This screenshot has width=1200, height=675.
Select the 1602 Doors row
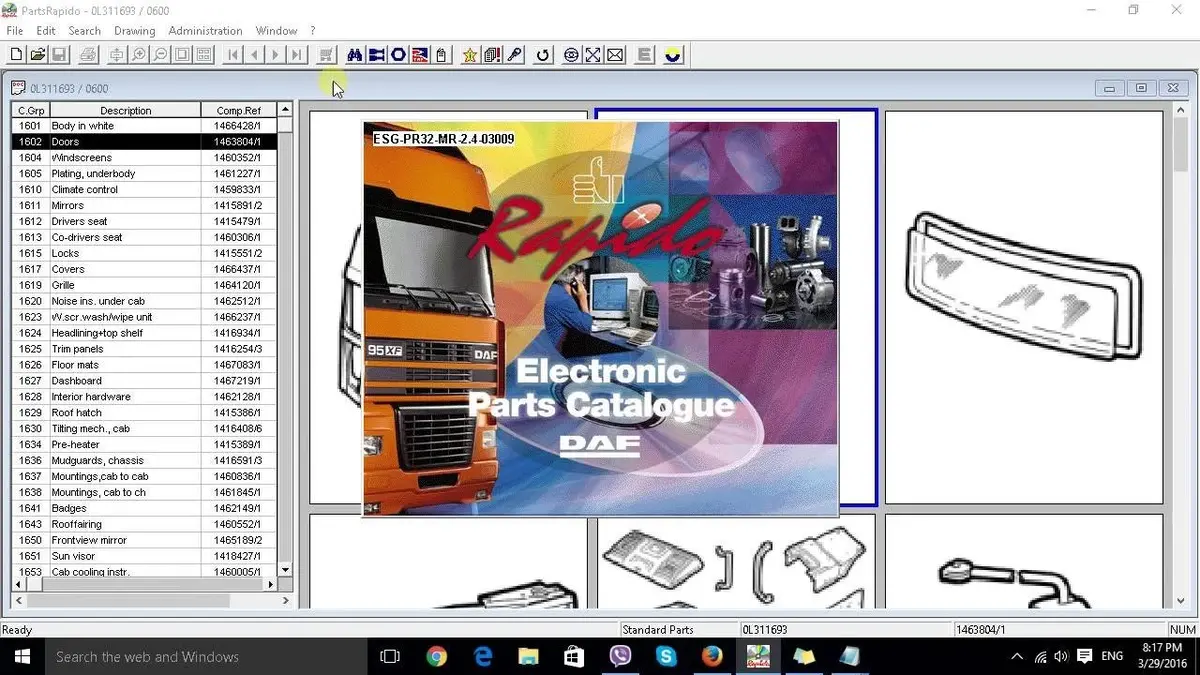143,142
